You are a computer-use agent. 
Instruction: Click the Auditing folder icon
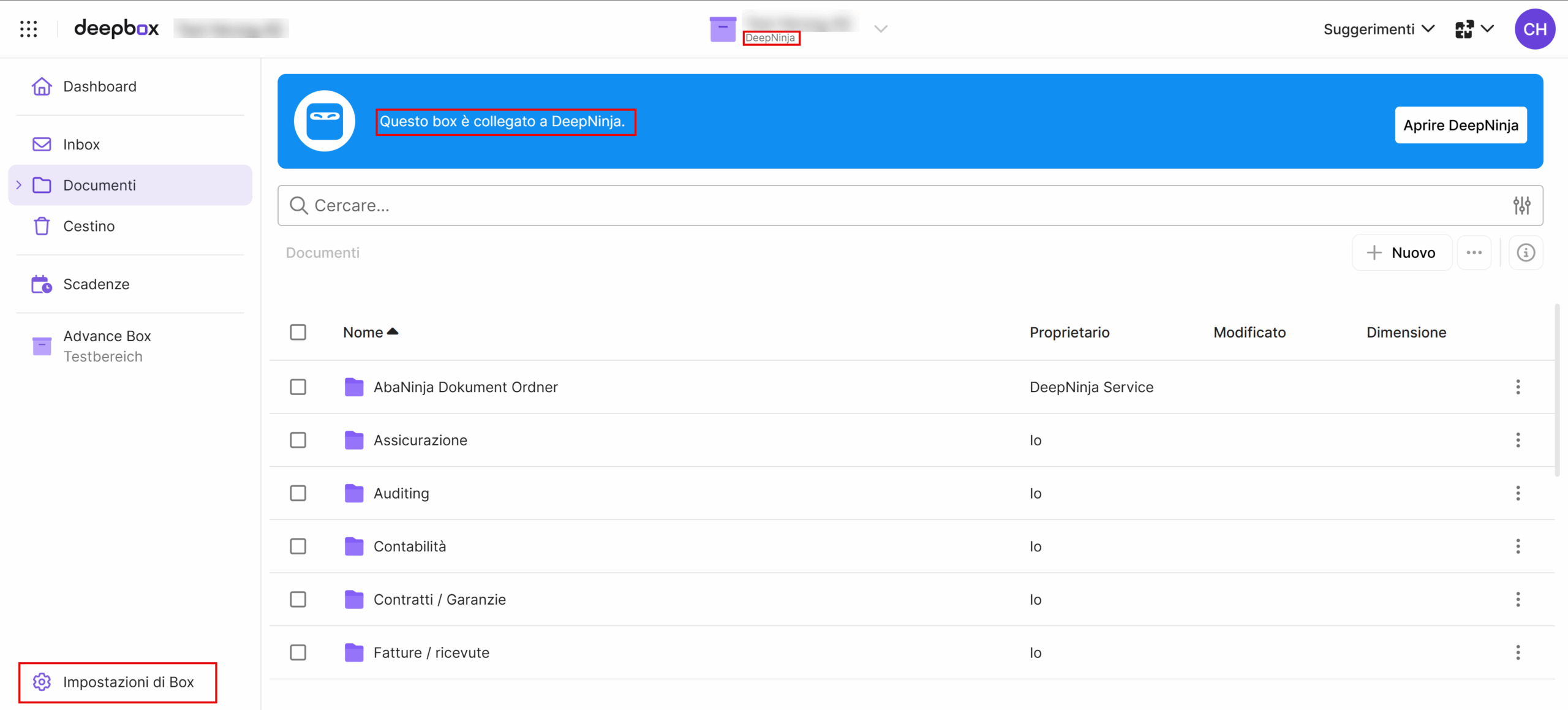[354, 493]
